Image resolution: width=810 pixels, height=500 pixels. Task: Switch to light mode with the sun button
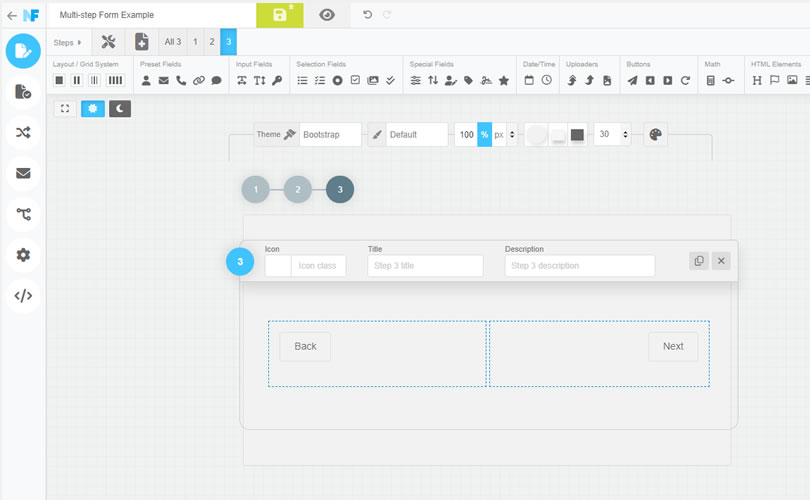click(92, 108)
